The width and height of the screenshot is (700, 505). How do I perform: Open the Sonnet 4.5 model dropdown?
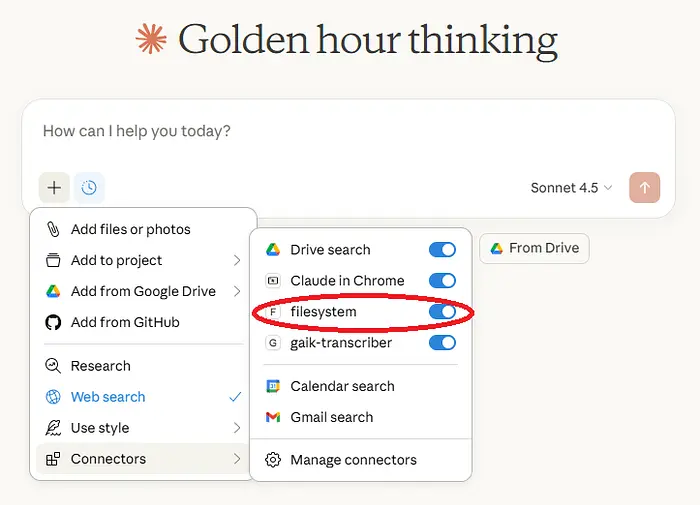point(571,188)
